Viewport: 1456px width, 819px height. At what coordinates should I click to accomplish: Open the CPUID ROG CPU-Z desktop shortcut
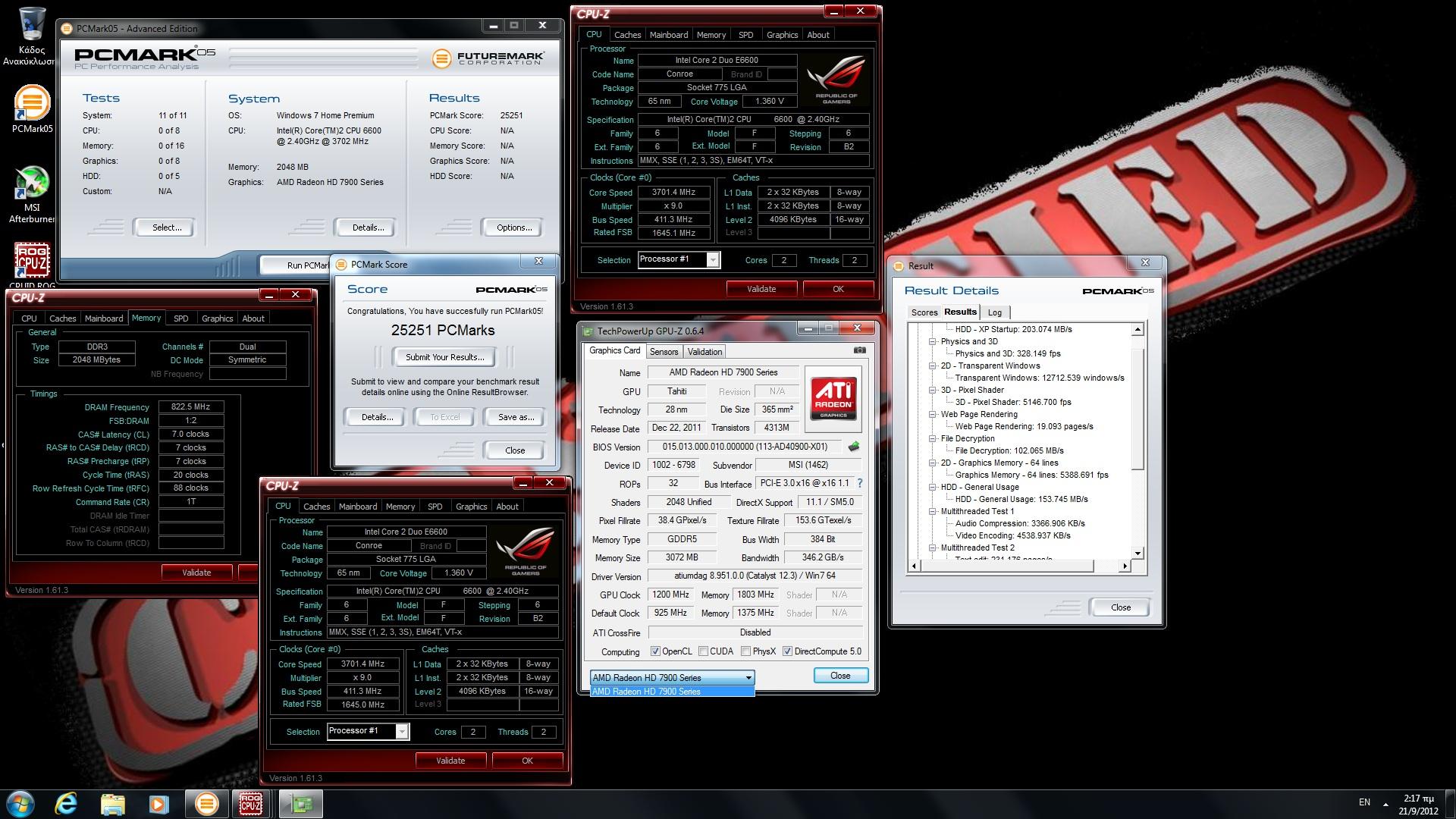[x=32, y=265]
